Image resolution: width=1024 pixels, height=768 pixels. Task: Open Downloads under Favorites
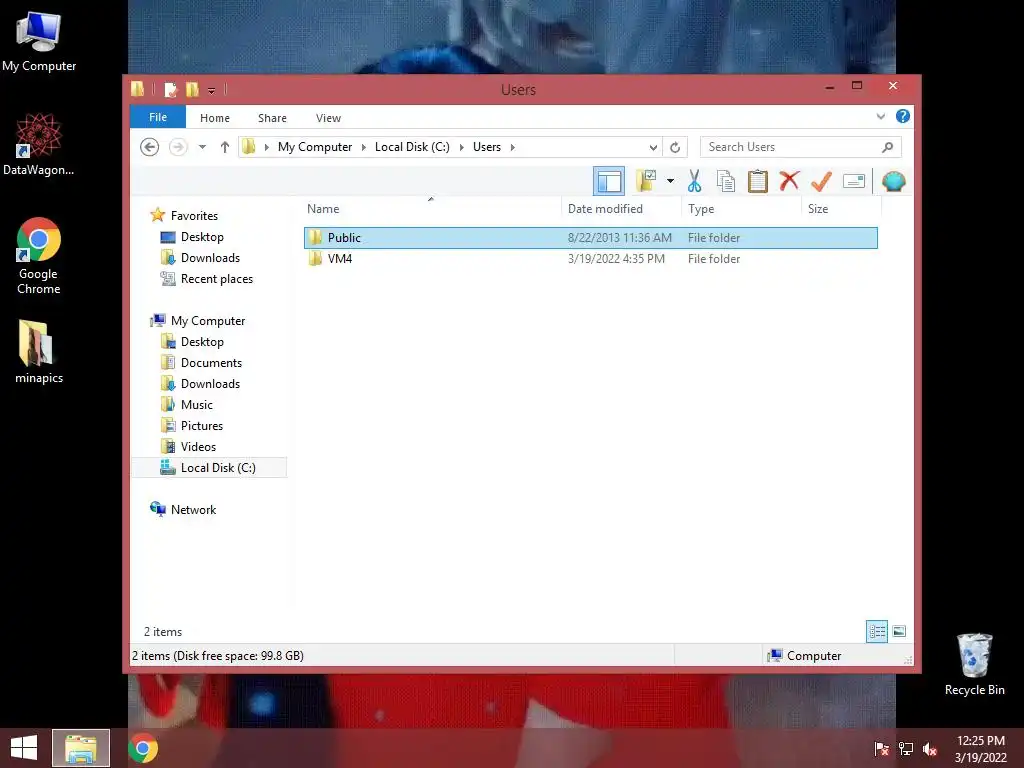pos(210,257)
